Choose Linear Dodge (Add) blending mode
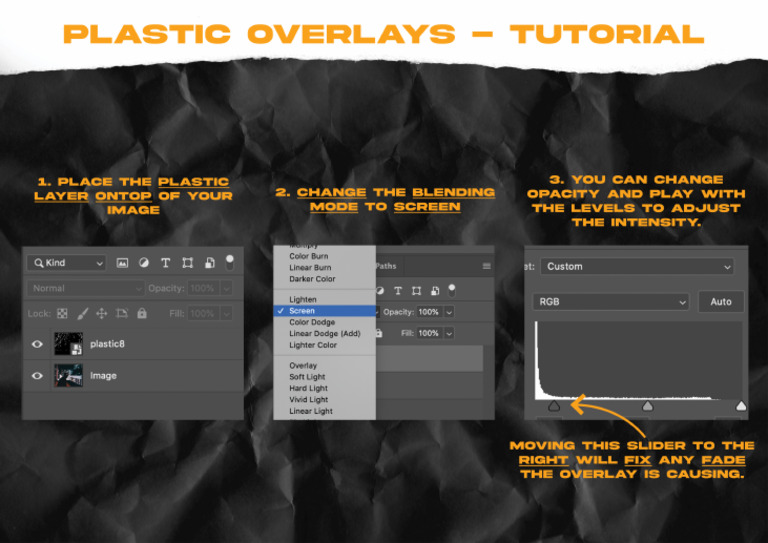The image size is (768, 543). click(x=324, y=333)
